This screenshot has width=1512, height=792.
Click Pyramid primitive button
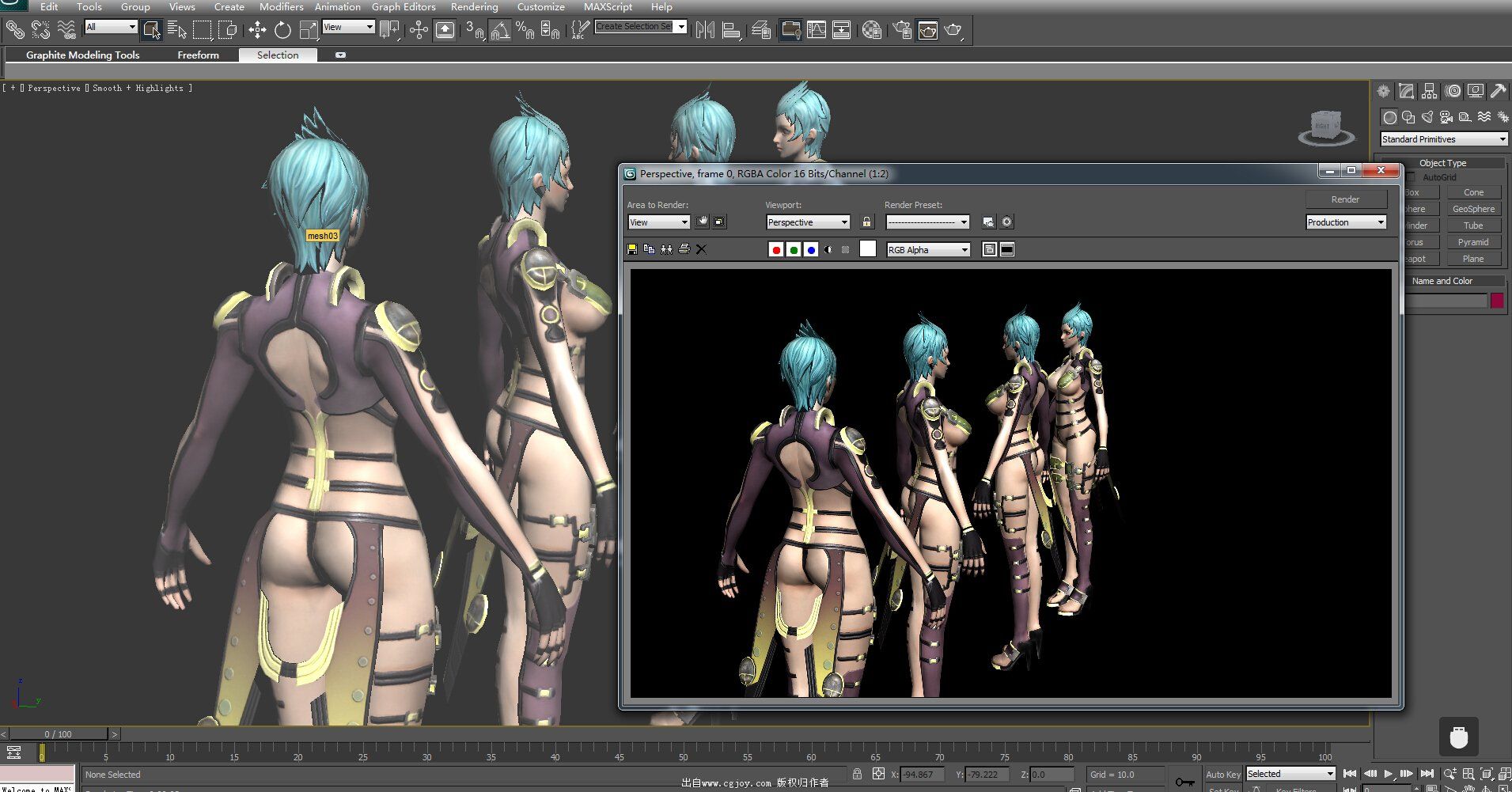tap(1473, 242)
